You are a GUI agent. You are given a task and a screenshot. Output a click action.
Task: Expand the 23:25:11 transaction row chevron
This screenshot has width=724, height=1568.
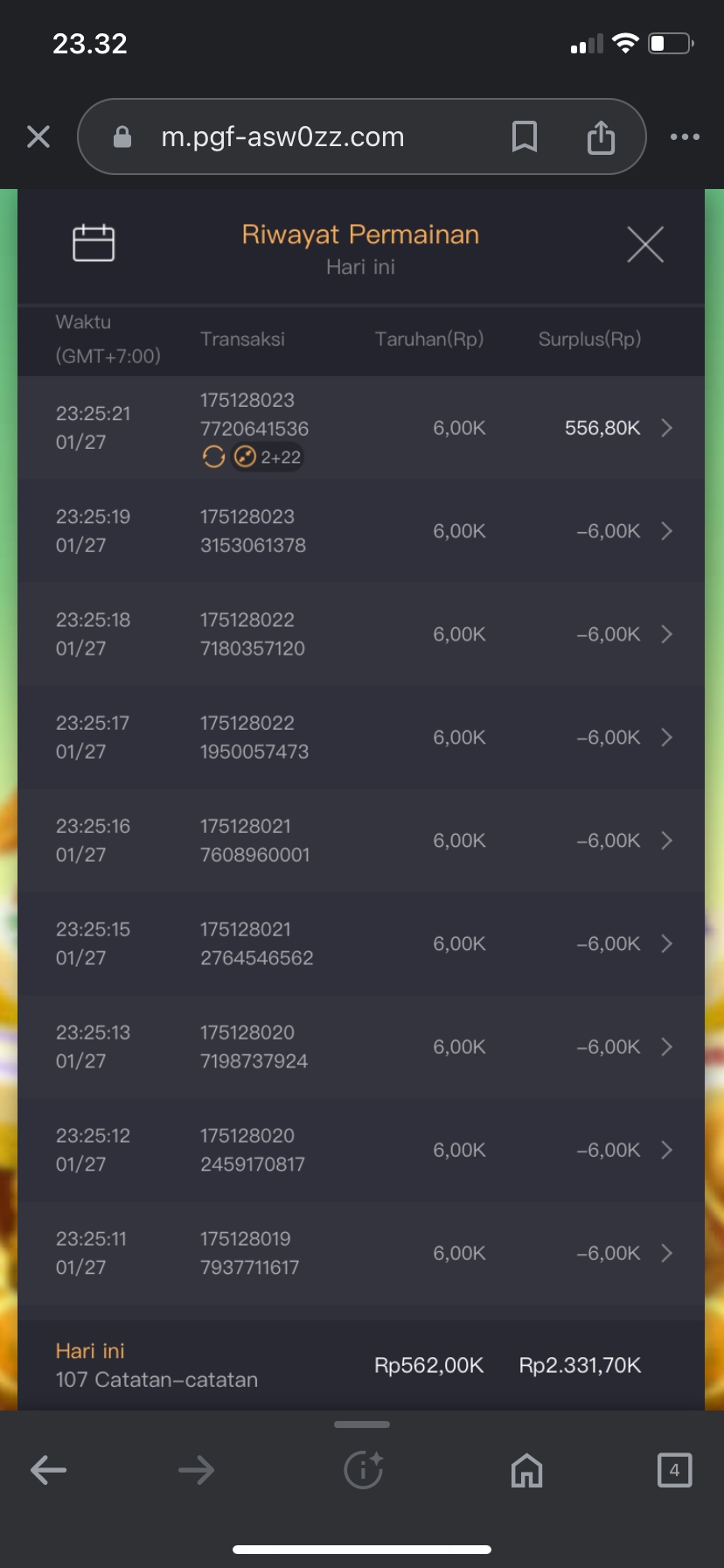667,1253
